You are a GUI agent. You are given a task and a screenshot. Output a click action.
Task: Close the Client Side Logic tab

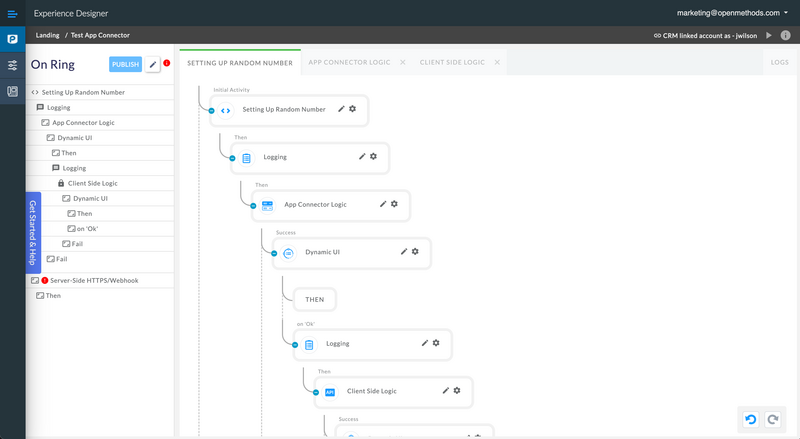(x=497, y=62)
